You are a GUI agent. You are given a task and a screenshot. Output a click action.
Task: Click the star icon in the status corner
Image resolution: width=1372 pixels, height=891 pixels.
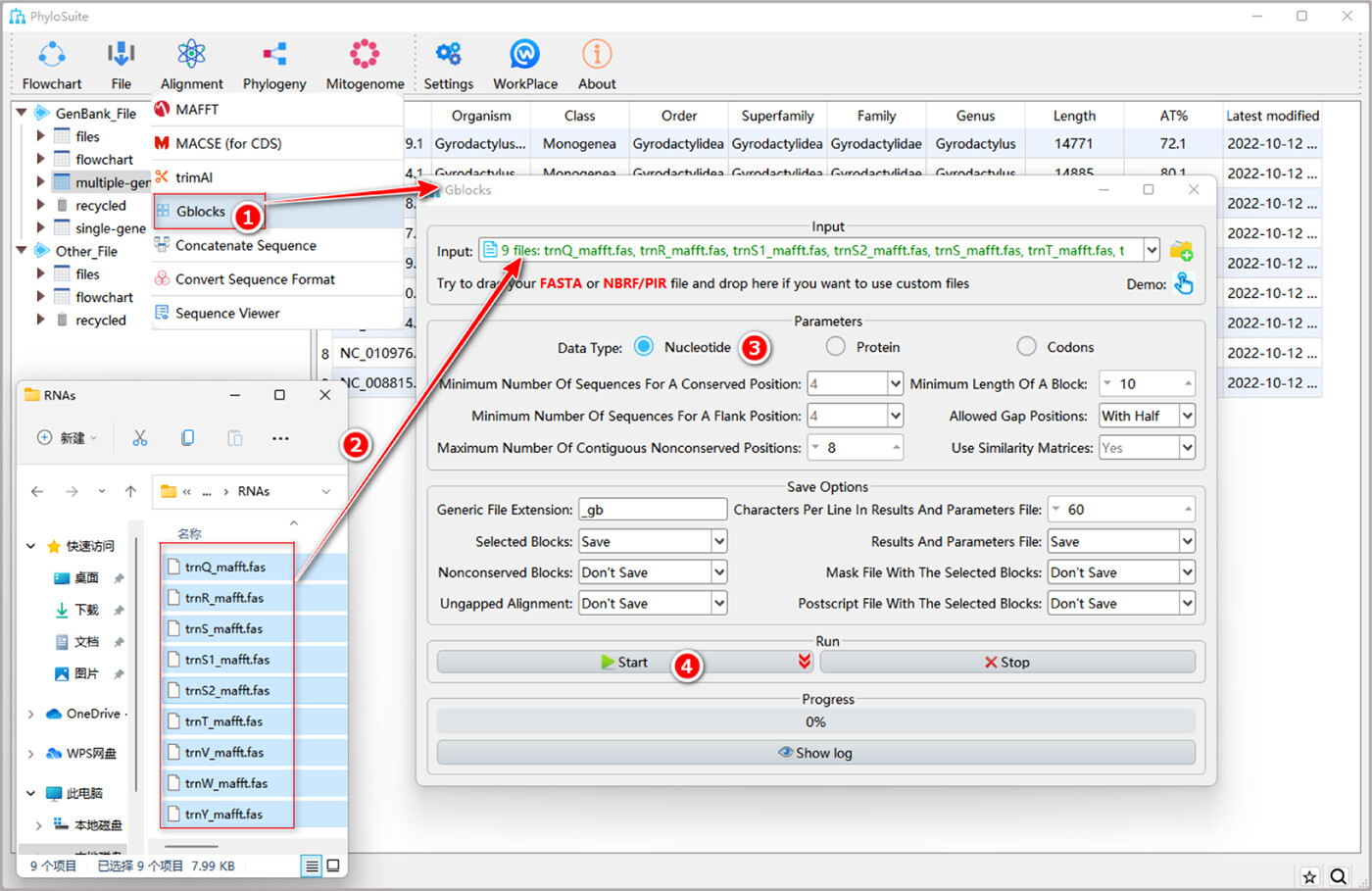1309,876
